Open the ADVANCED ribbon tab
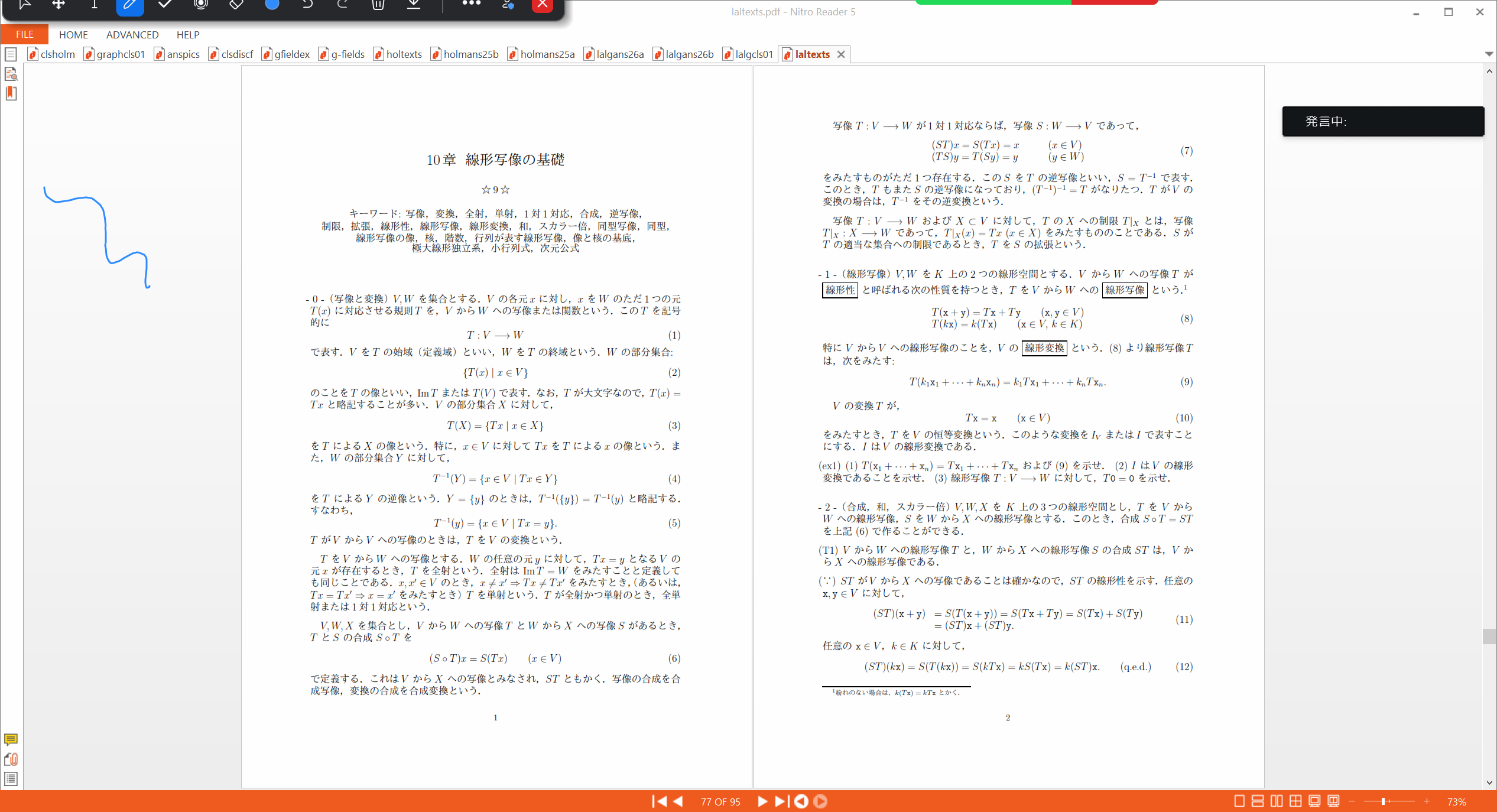The height and width of the screenshot is (812, 1497). point(132,35)
